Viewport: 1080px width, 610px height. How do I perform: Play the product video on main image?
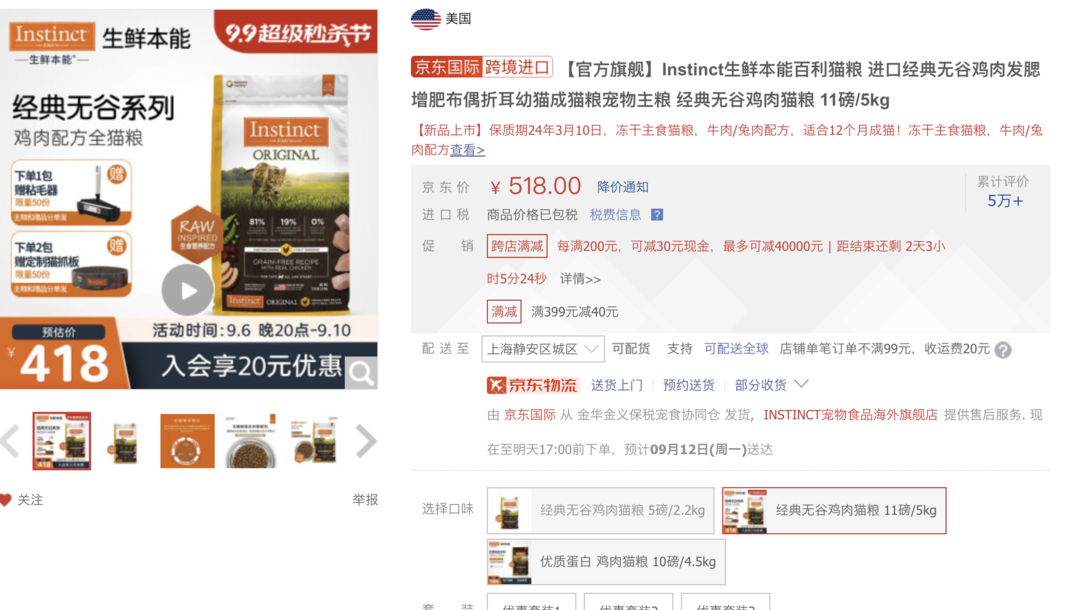[x=188, y=291]
